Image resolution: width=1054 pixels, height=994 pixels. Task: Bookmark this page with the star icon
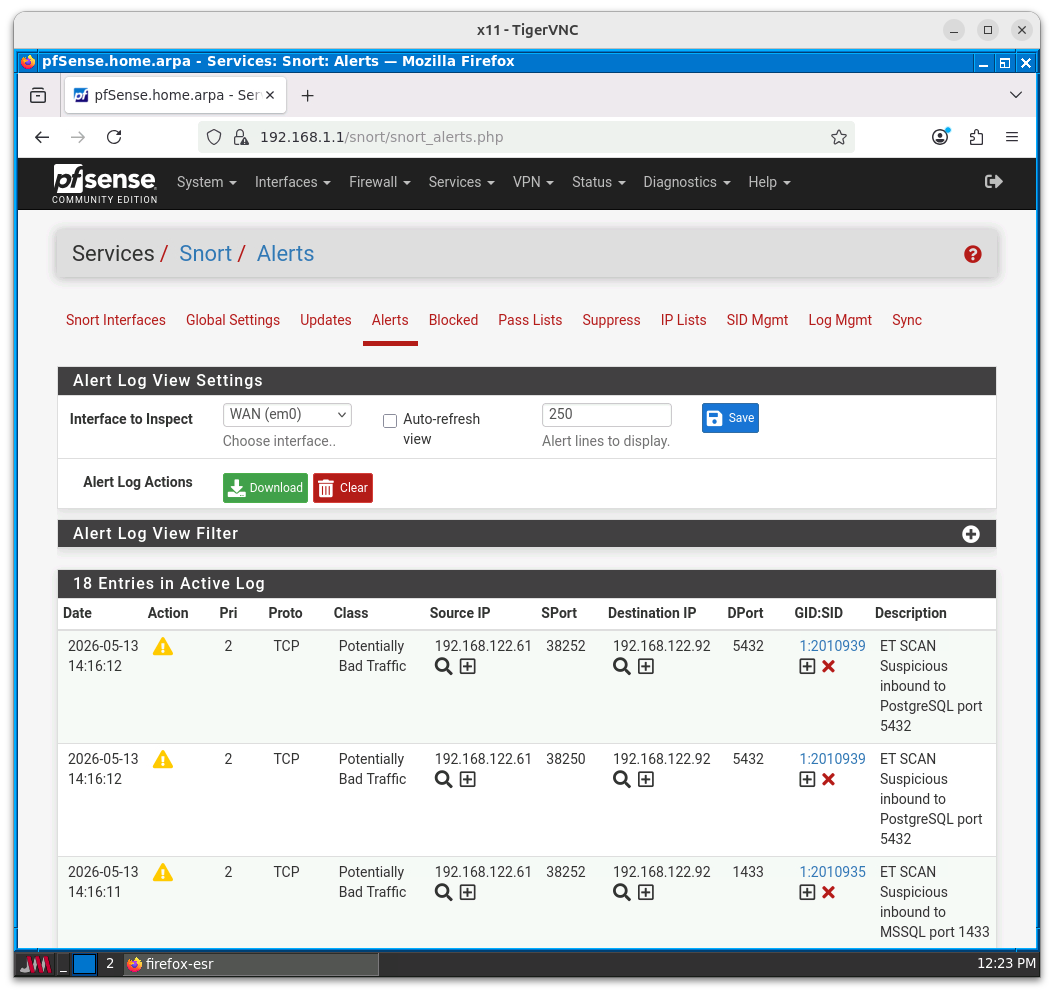(839, 138)
